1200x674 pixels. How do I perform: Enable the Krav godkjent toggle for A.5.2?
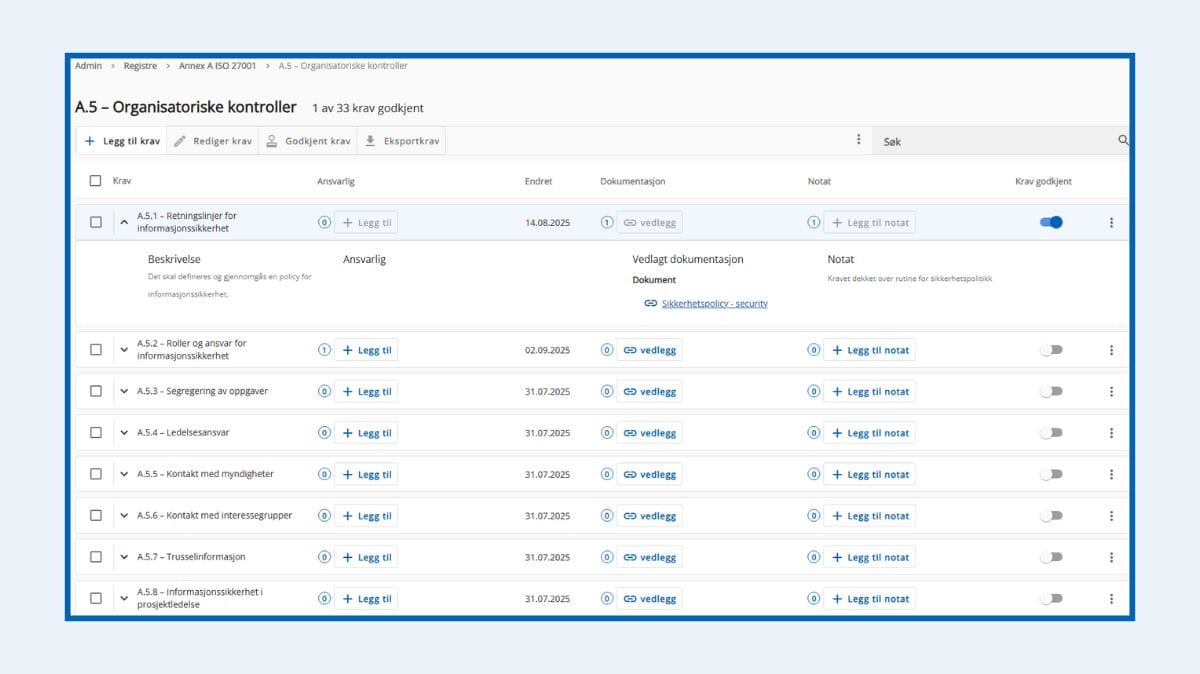coord(1051,350)
